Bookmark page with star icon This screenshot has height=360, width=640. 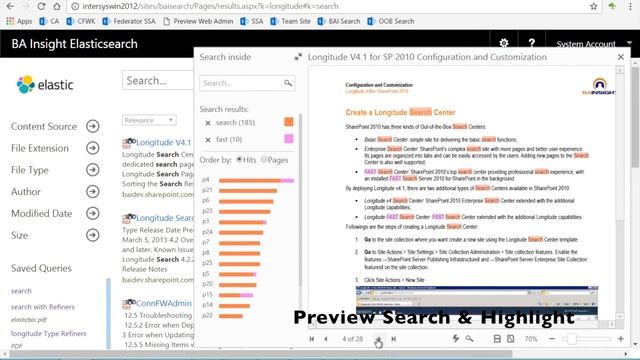click(x=593, y=6)
